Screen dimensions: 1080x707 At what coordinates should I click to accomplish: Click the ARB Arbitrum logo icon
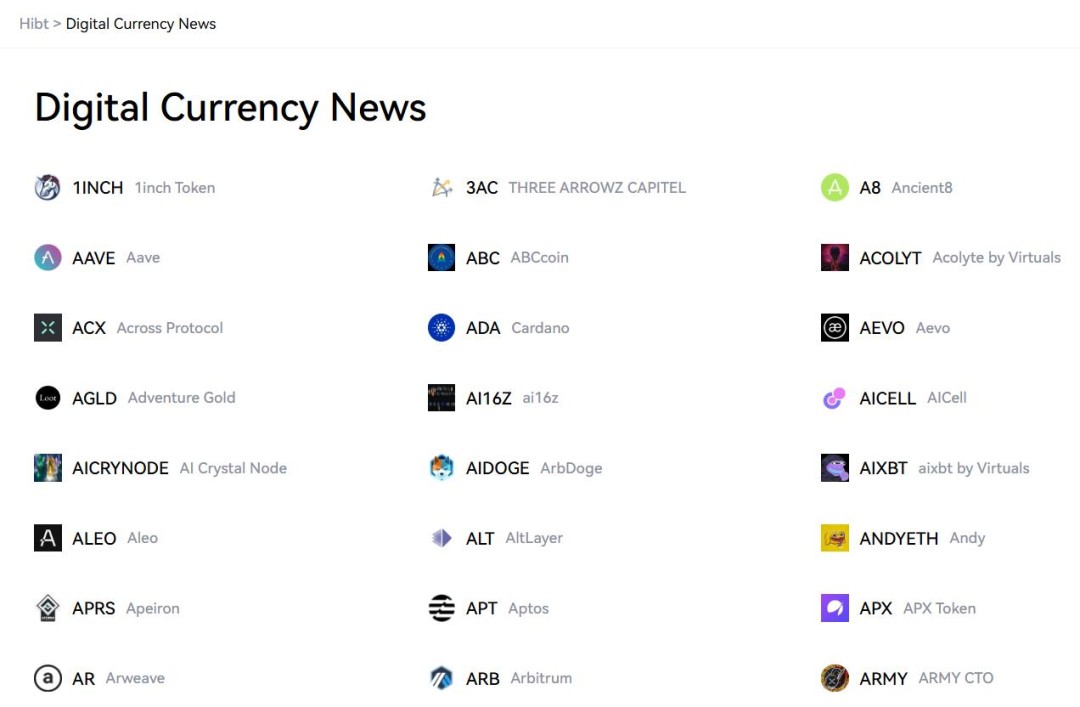[442, 678]
